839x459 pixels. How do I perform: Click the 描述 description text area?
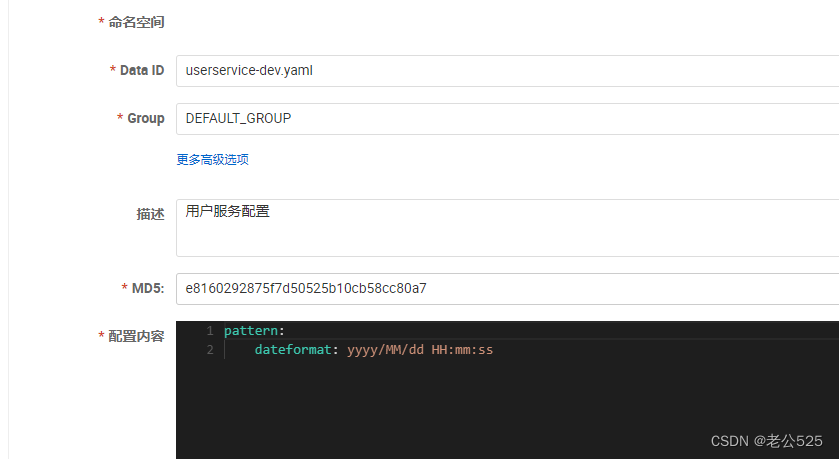tap(507, 228)
